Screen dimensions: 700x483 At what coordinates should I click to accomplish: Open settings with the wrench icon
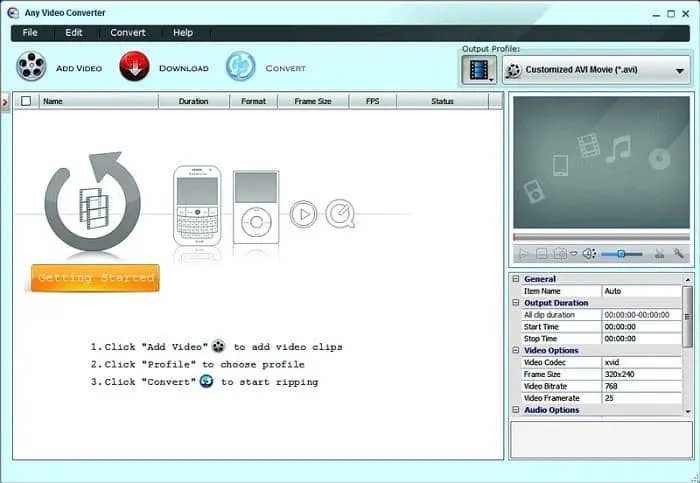click(x=679, y=255)
